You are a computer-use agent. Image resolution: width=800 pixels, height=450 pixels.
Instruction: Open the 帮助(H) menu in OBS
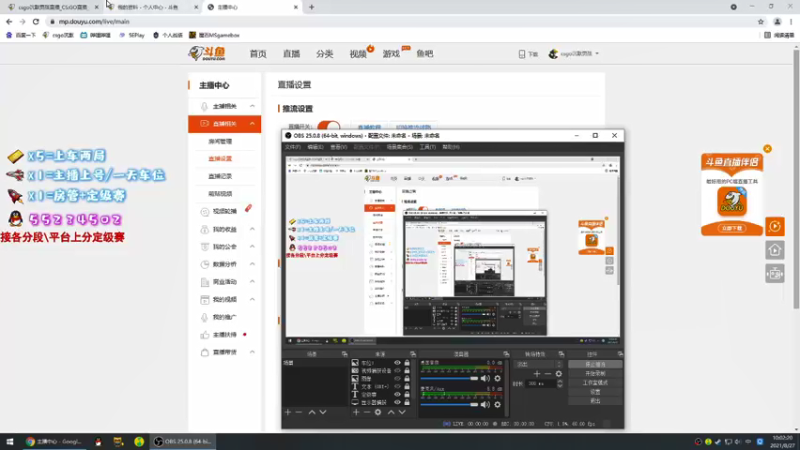click(451, 147)
